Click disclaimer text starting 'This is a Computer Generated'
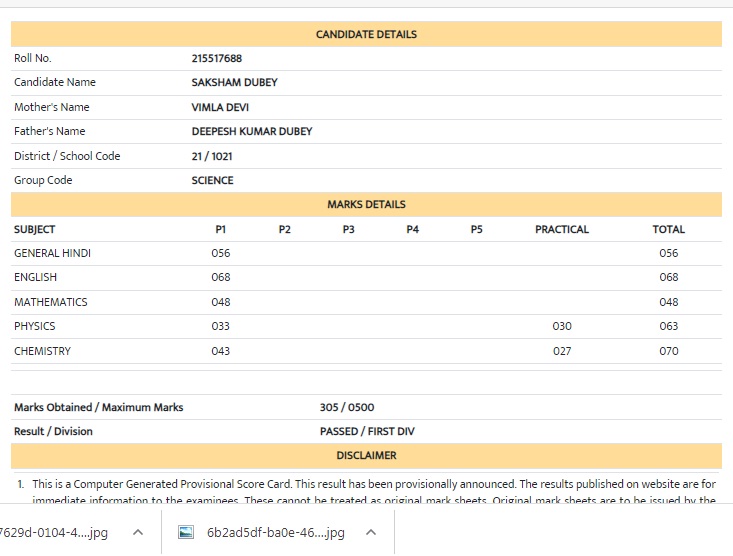 click(374, 491)
